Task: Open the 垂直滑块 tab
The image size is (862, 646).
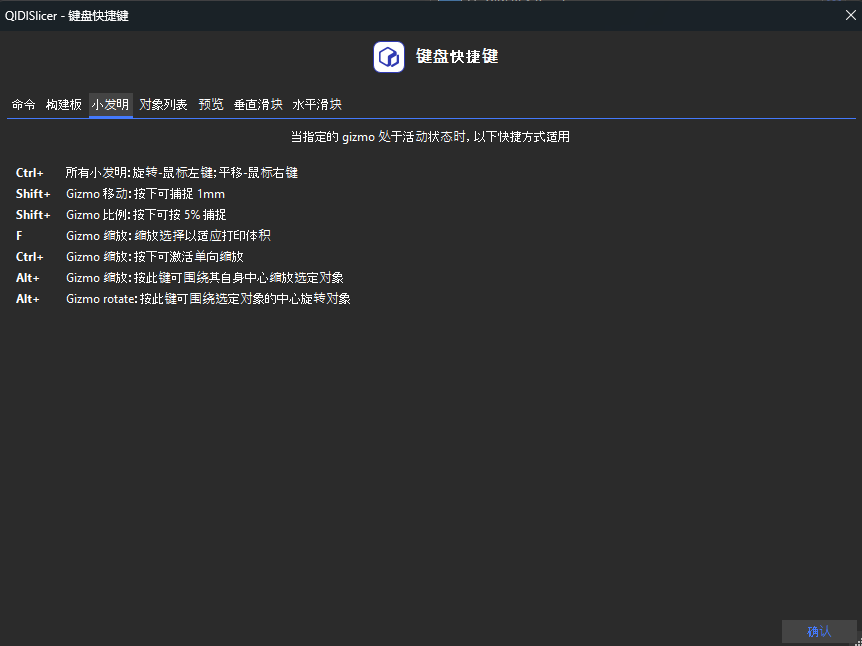Action: tap(258, 104)
